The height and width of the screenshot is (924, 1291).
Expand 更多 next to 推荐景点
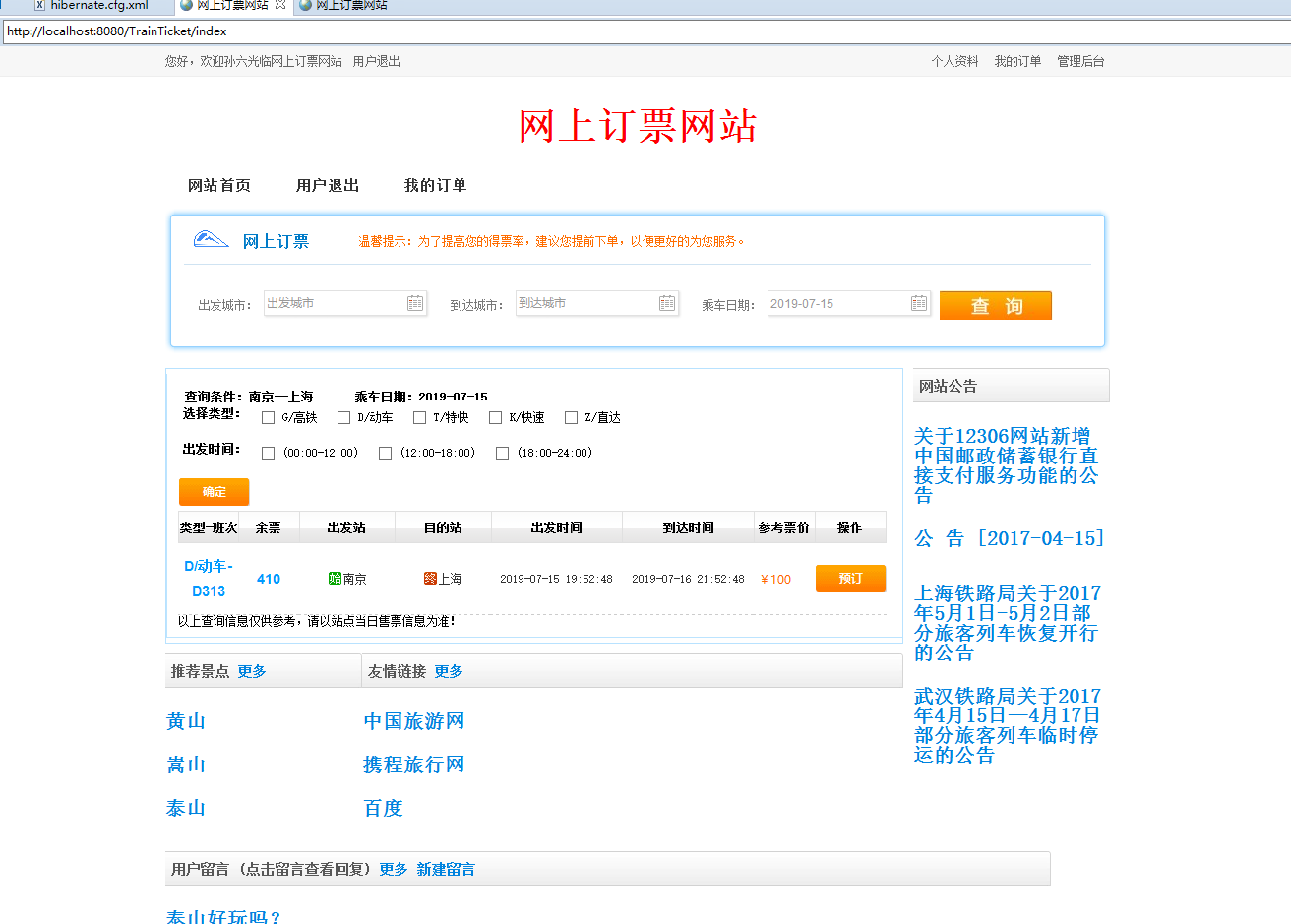[249, 671]
